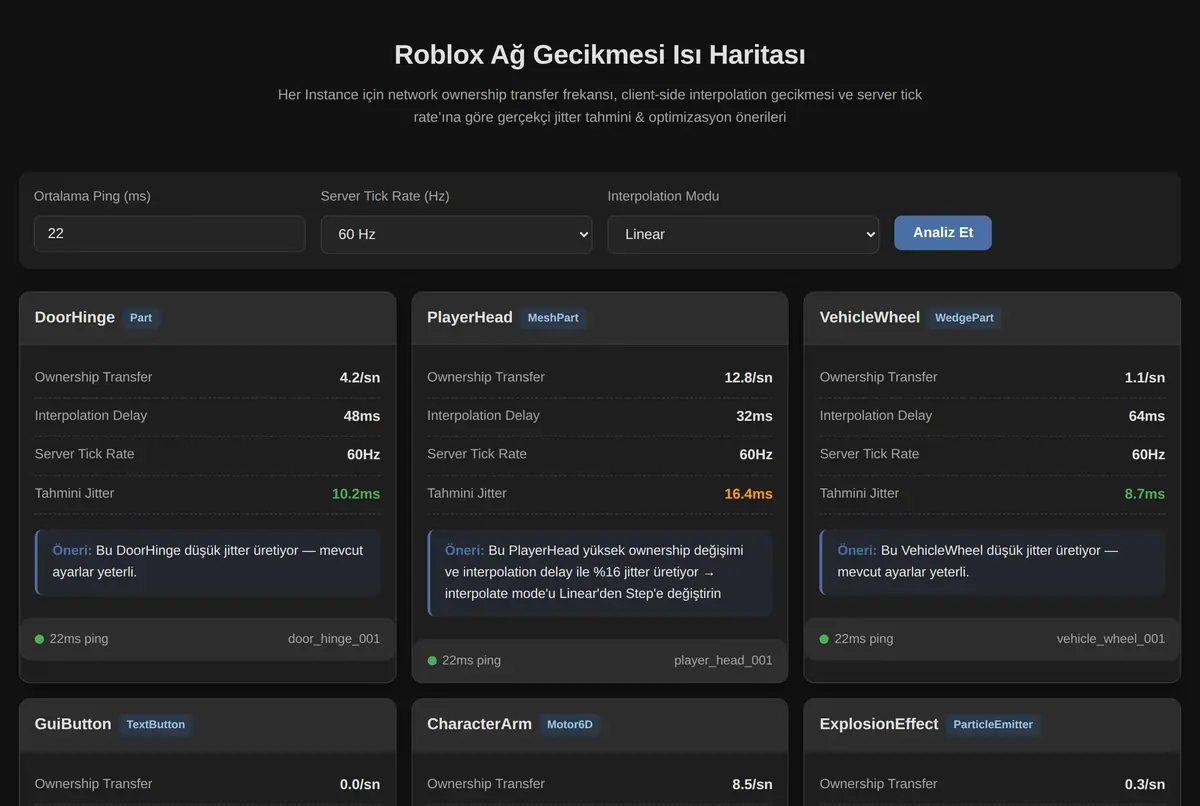
Task: Click the green ping dot on DoorHinge card
Action: pos(39,639)
